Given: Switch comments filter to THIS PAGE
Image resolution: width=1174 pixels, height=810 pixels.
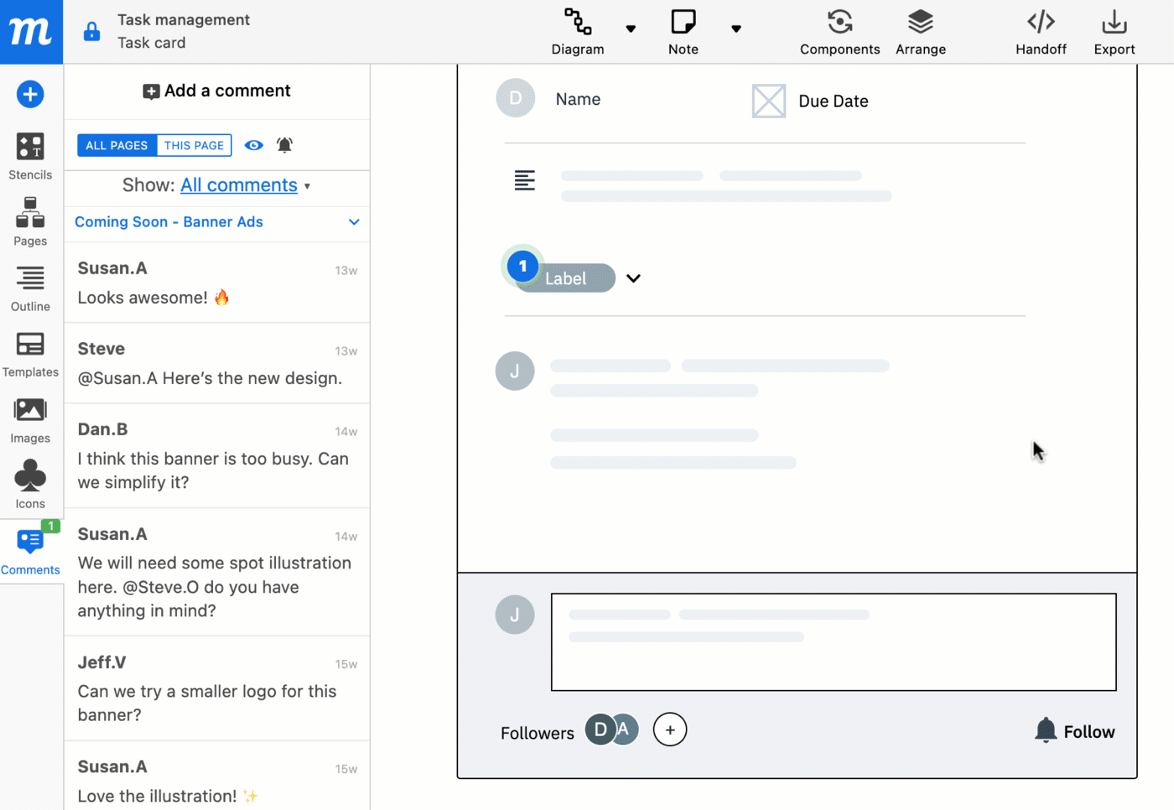Looking at the screenshot, I should [x=194, y=145].
